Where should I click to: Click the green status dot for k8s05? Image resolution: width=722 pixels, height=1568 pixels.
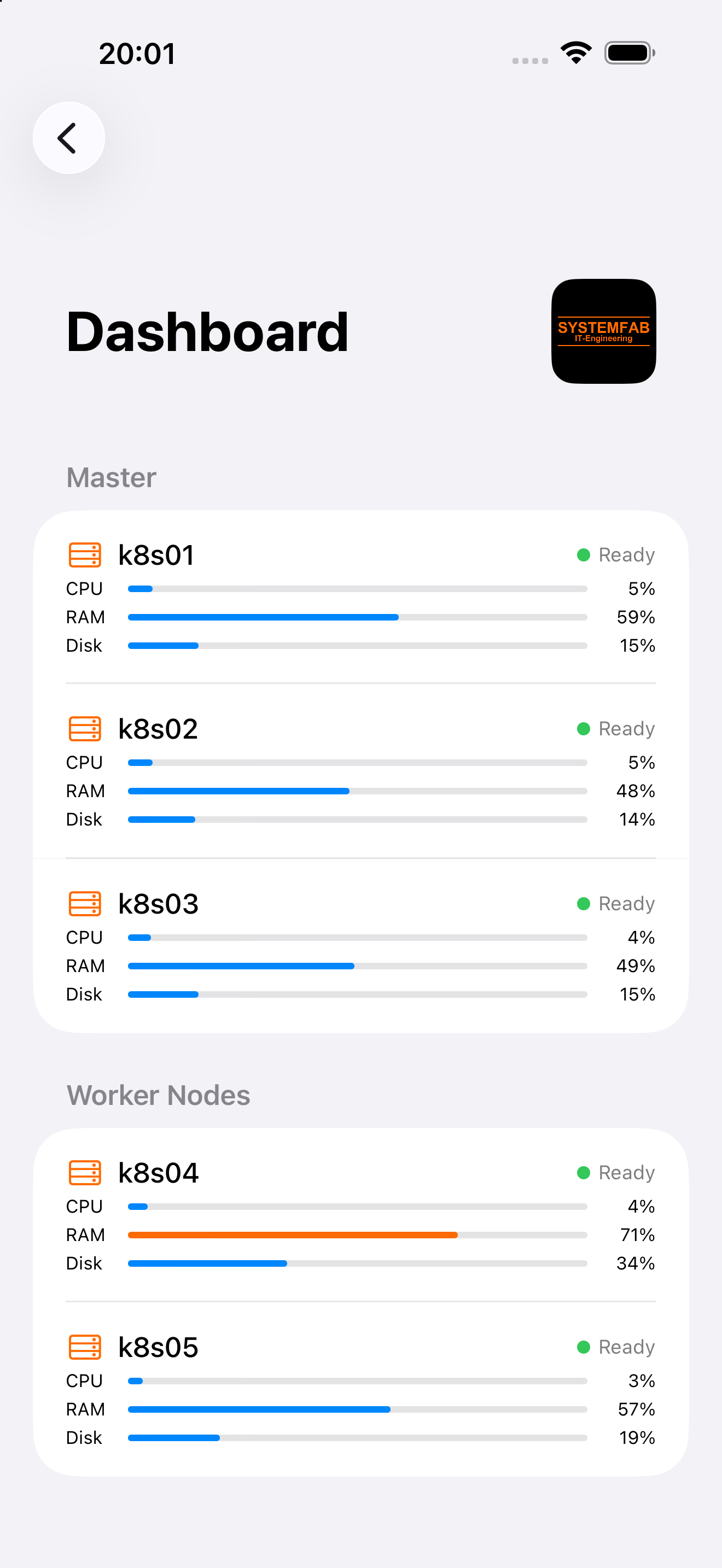tap(583, 1347)
